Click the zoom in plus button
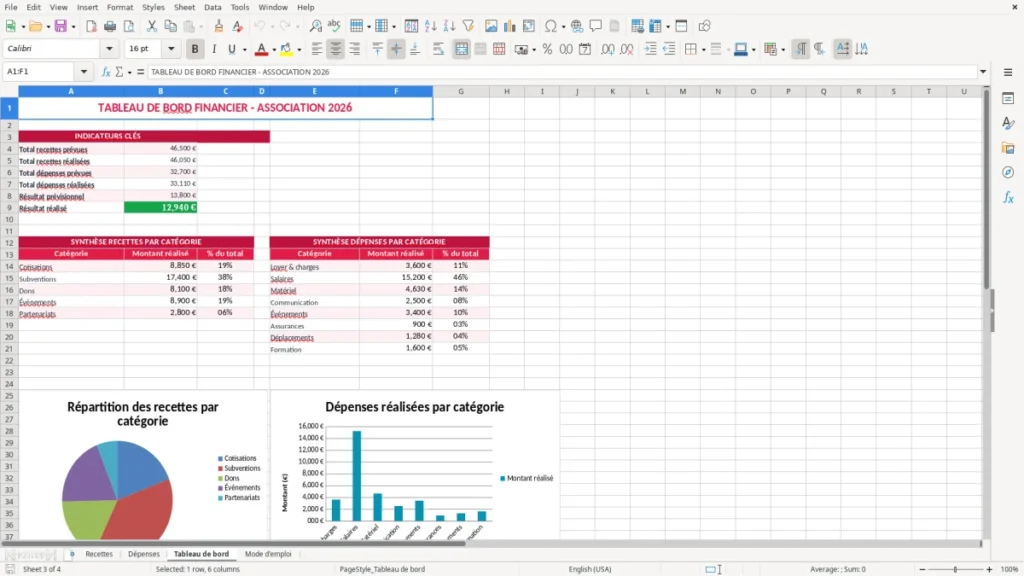Image resolution: width=1024 pixels, height=576 pixels. 989,569
